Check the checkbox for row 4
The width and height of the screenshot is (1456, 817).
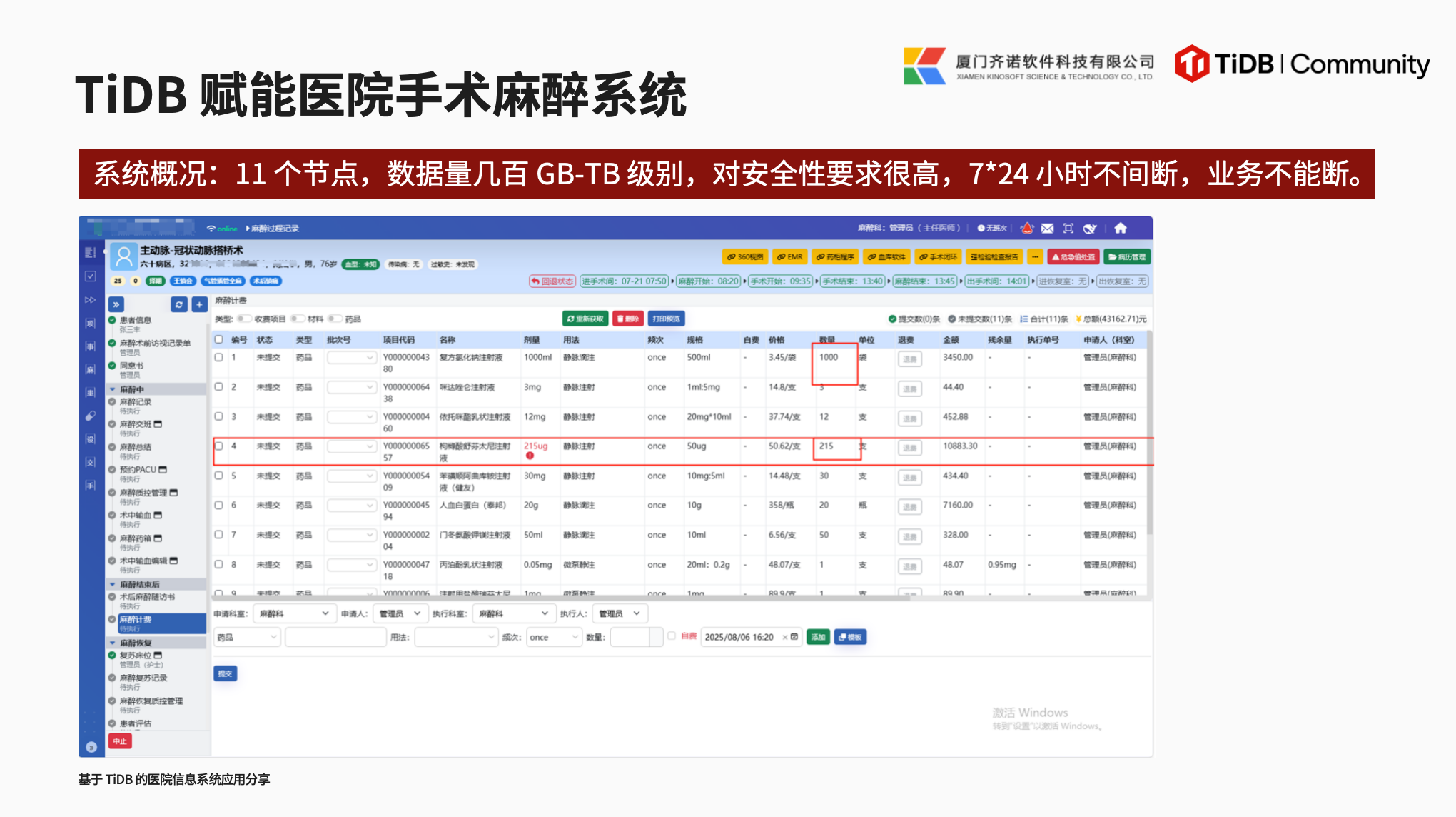(219, 446)
